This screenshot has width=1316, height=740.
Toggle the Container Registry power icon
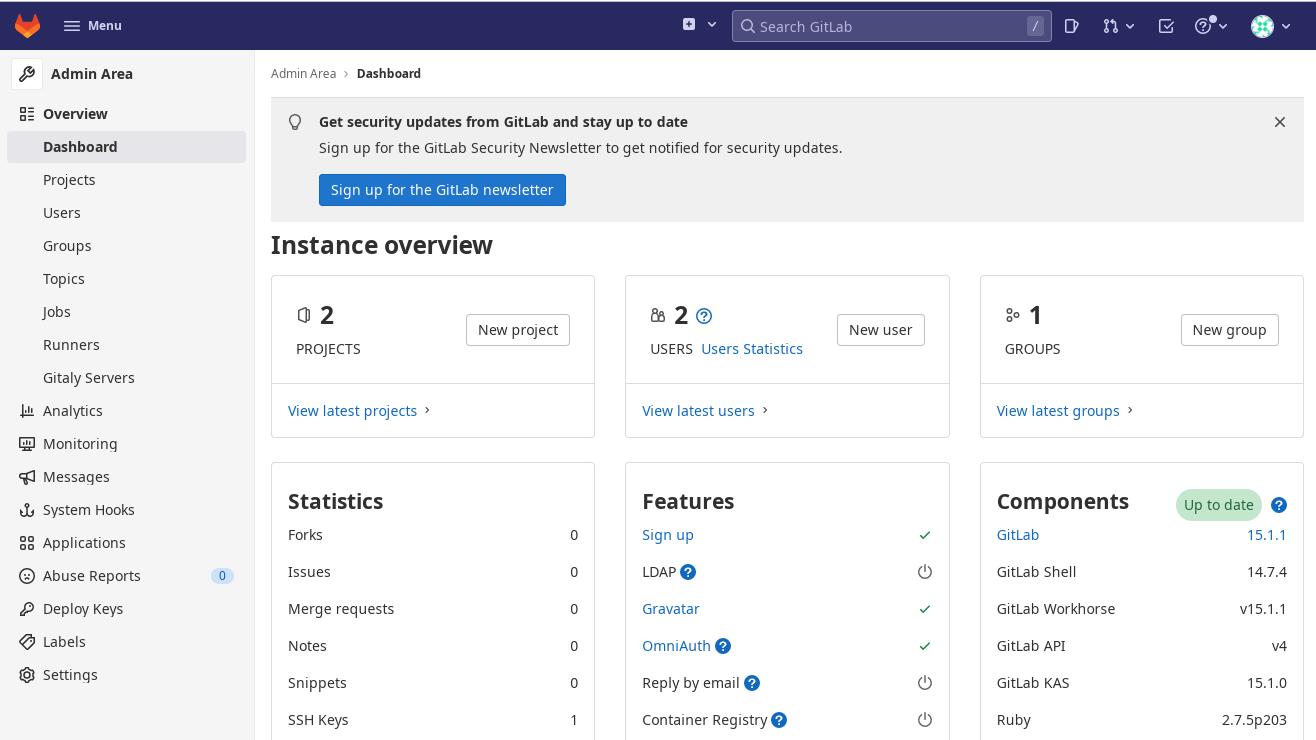[x=924, y=719]
